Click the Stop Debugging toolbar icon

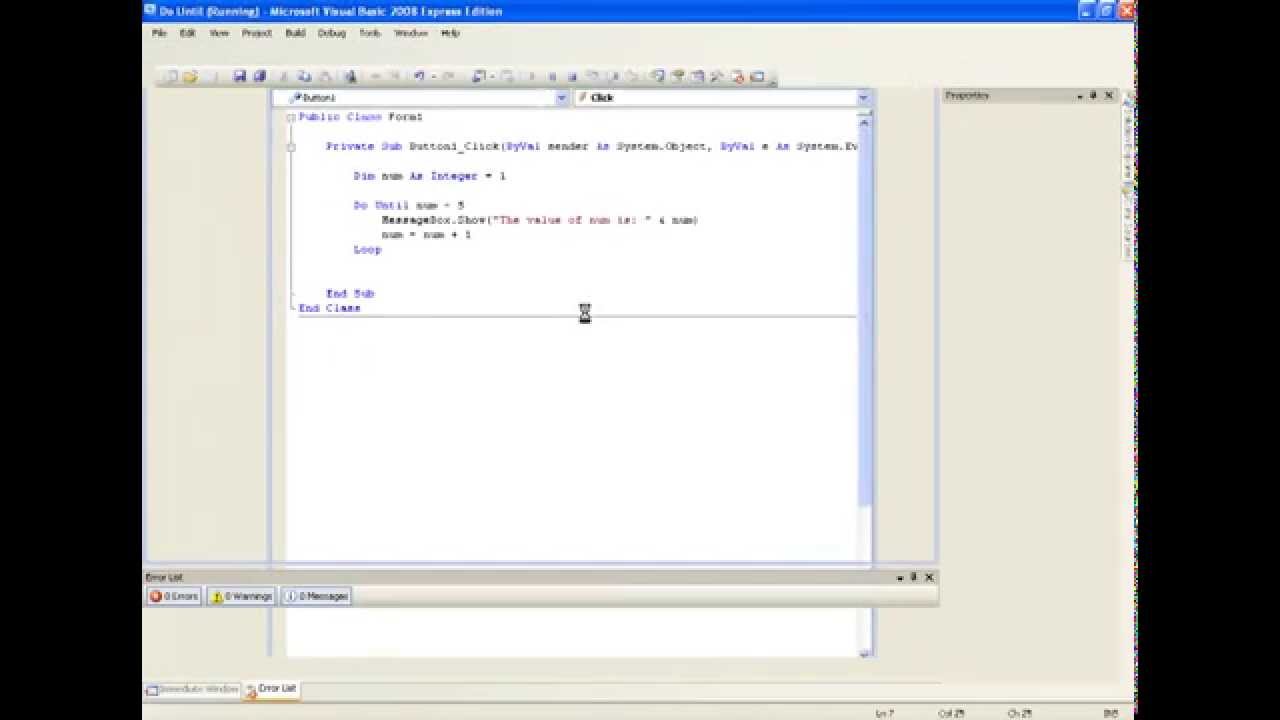pos(572,76)
